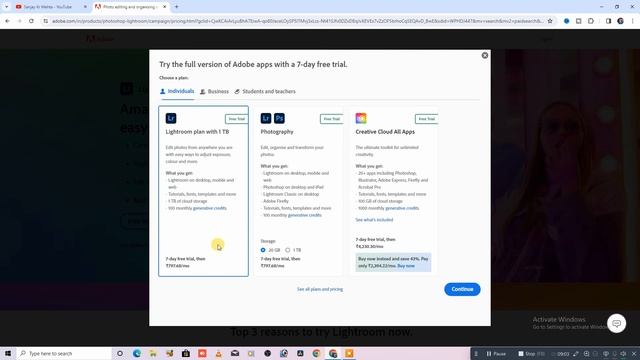Select the Photography plan heading
Image resolution: width=640 pixels, height=360 pixels.
pos(277,132)
